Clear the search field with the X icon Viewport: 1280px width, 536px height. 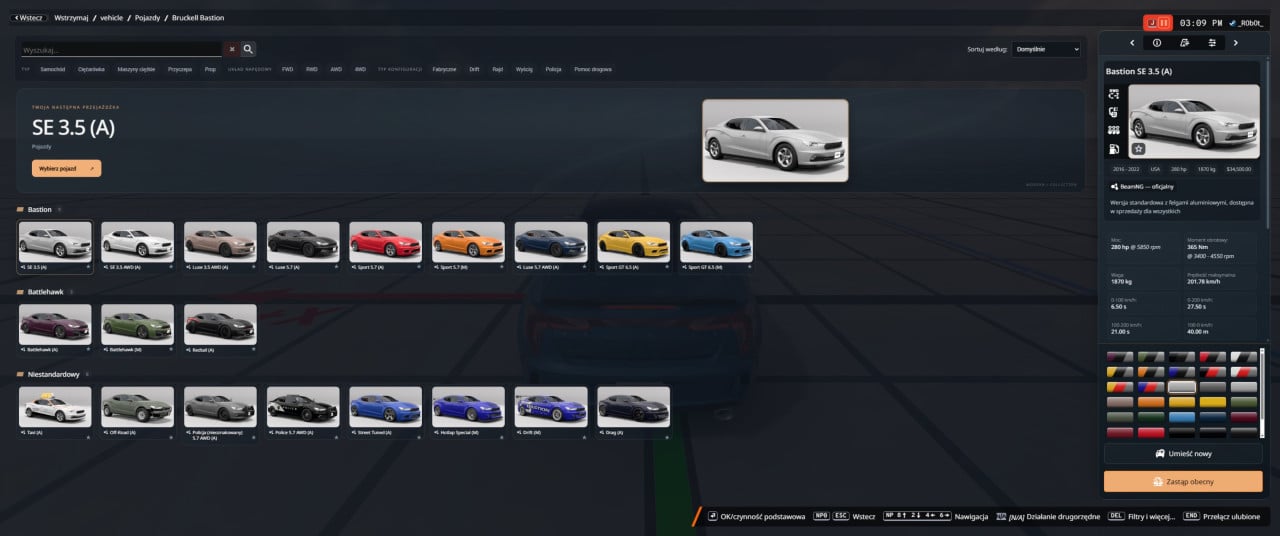click(x=232, y=48)
